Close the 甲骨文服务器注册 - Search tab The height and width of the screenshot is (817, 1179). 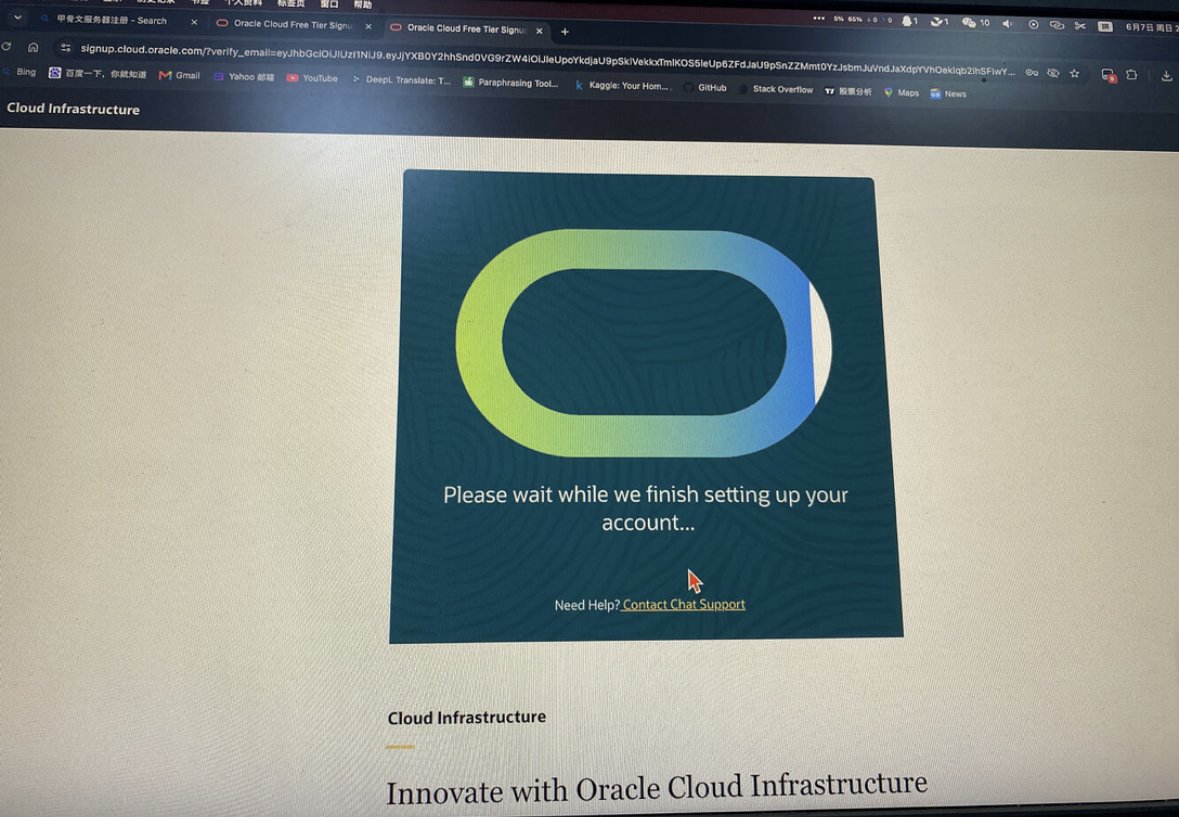(x=194, y=23)
